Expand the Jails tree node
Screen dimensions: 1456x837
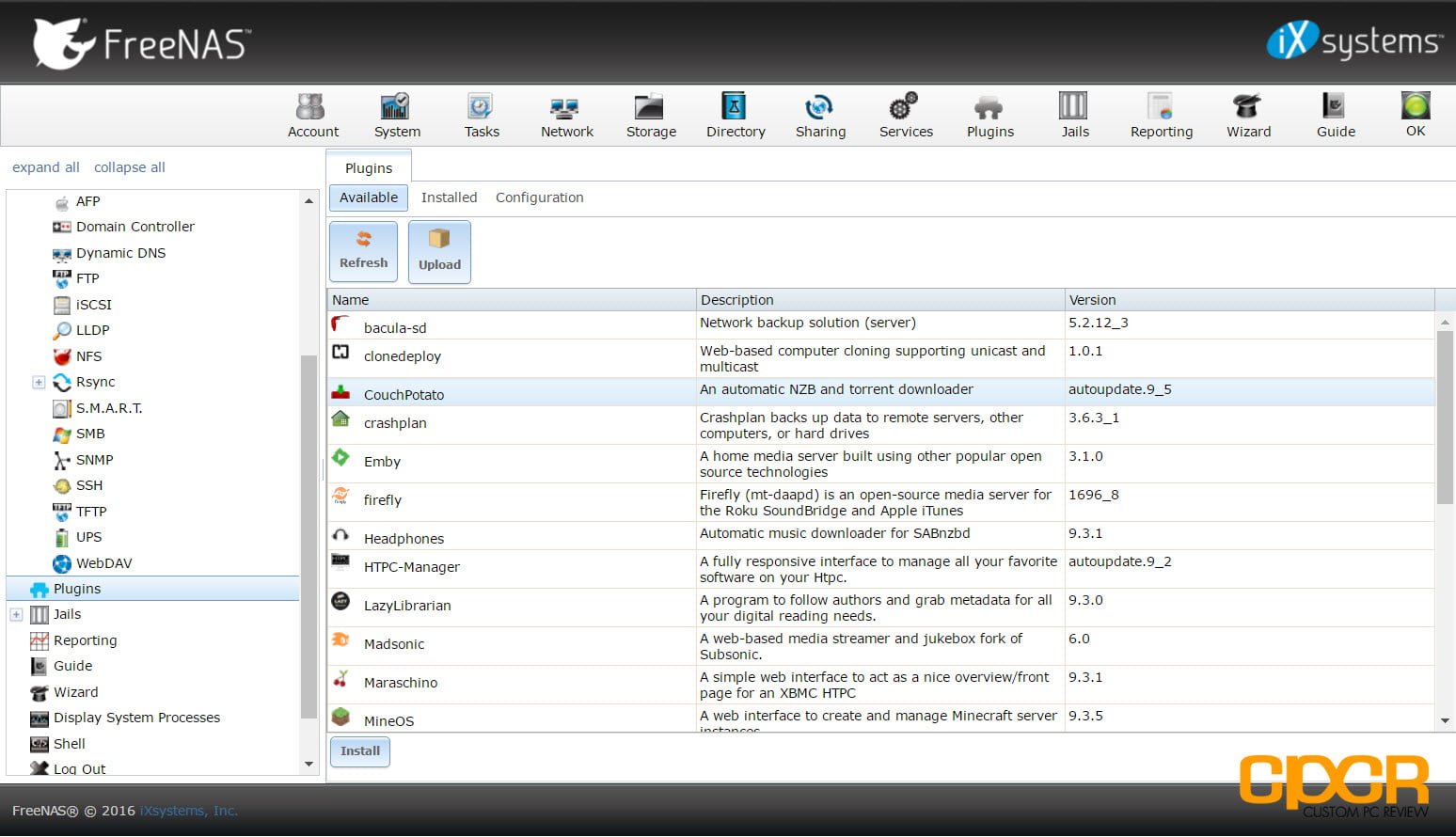coord(16,614)
